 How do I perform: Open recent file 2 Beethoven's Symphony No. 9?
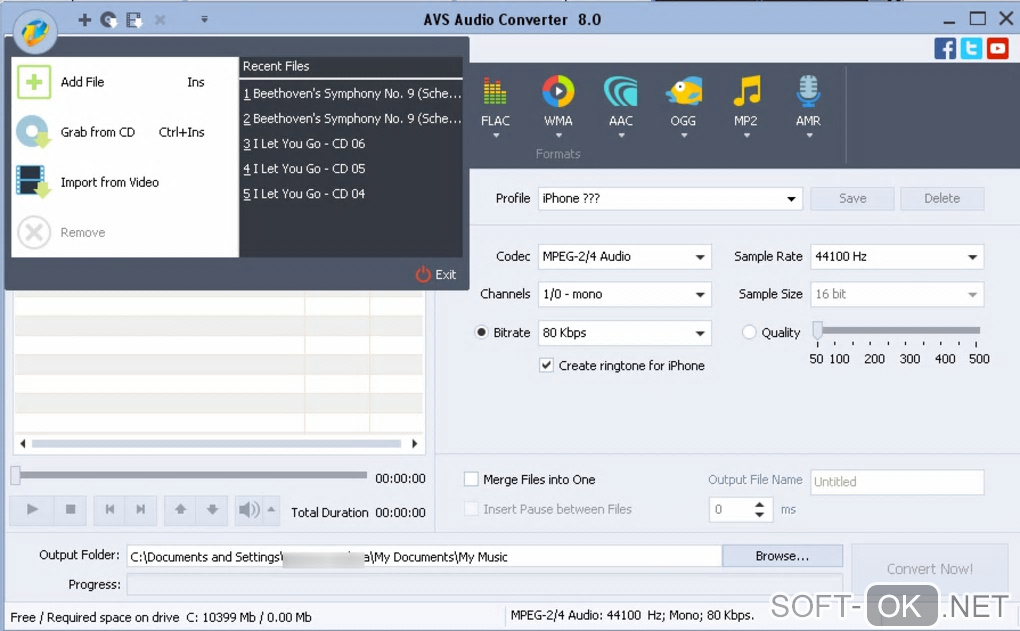(352, 118)
